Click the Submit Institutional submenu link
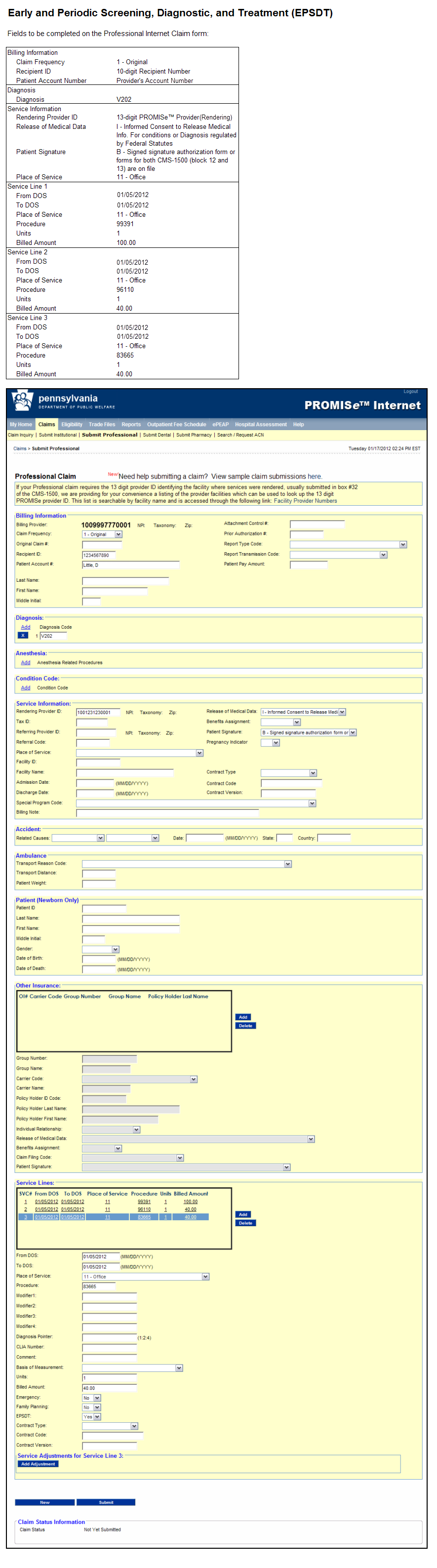 coord(58,435)
